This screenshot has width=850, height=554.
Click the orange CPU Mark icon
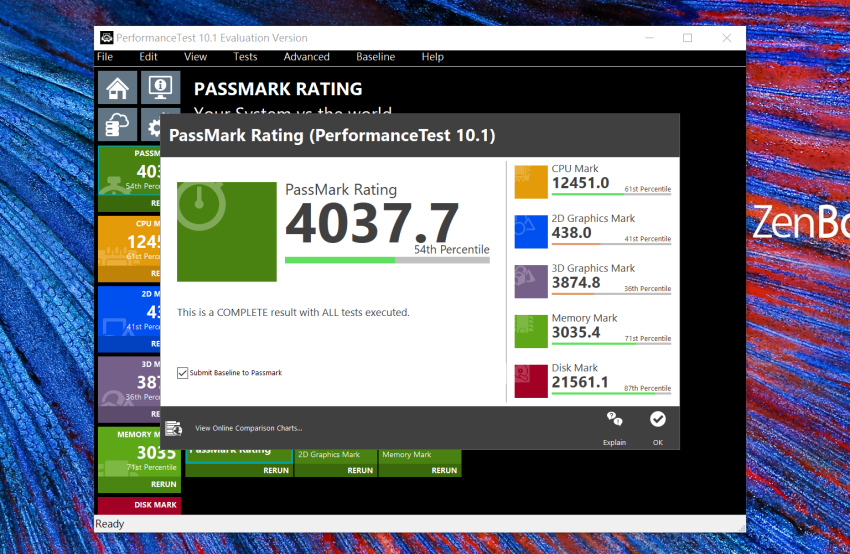531,182
